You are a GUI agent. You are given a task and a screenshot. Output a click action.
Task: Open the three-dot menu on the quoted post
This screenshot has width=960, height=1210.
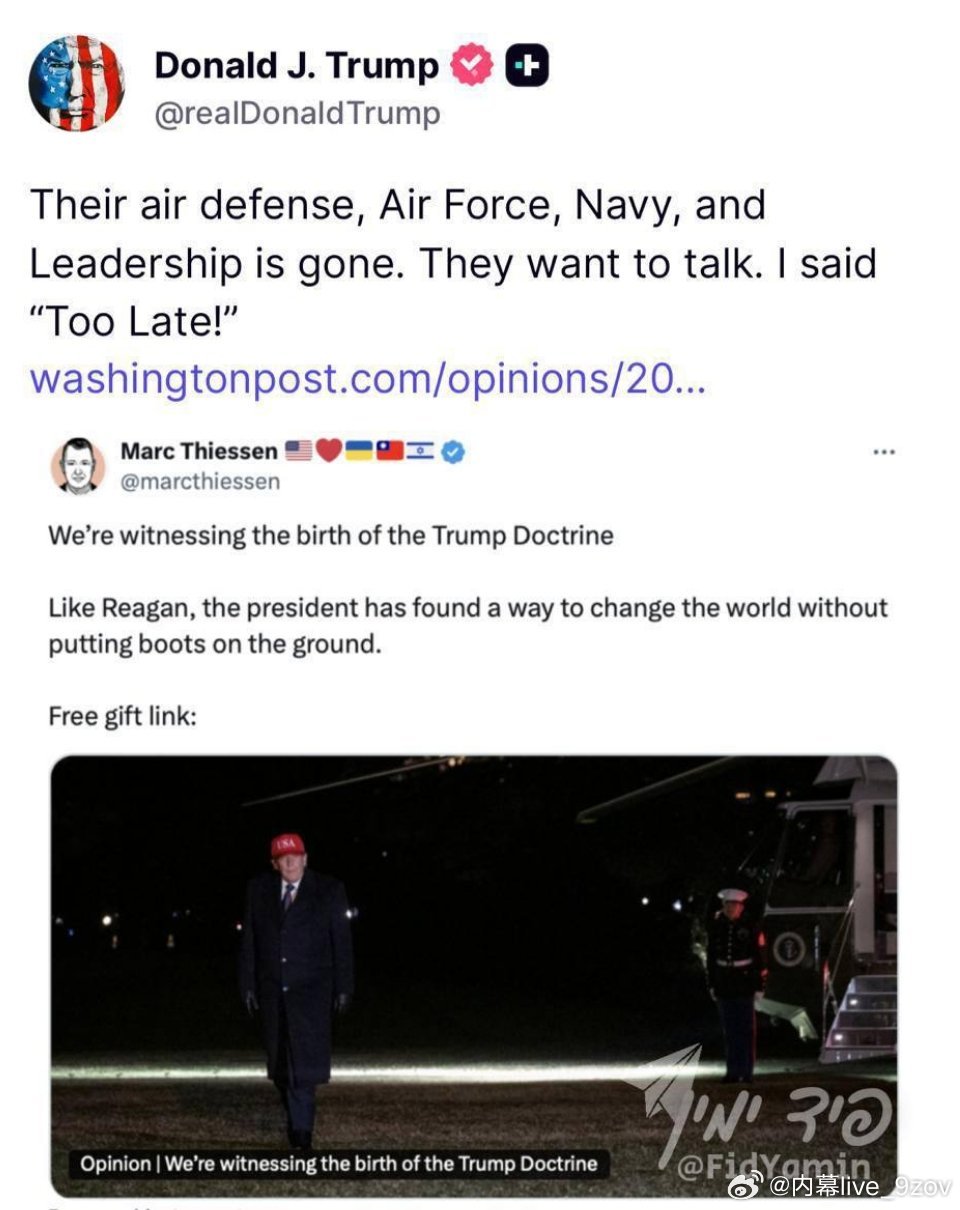tap(884, 452)
